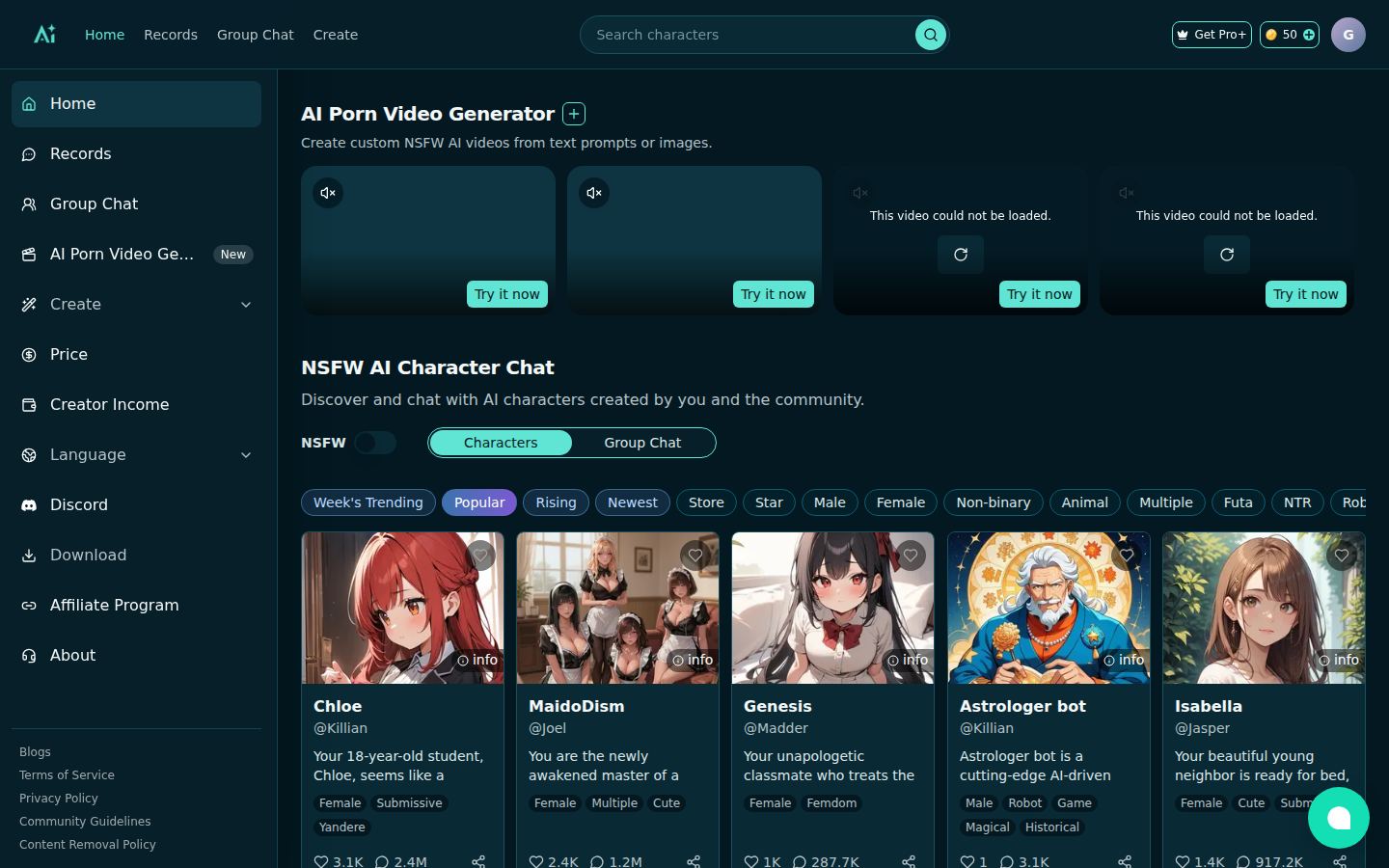Favorite the Chloe character card

pos(480,555)
